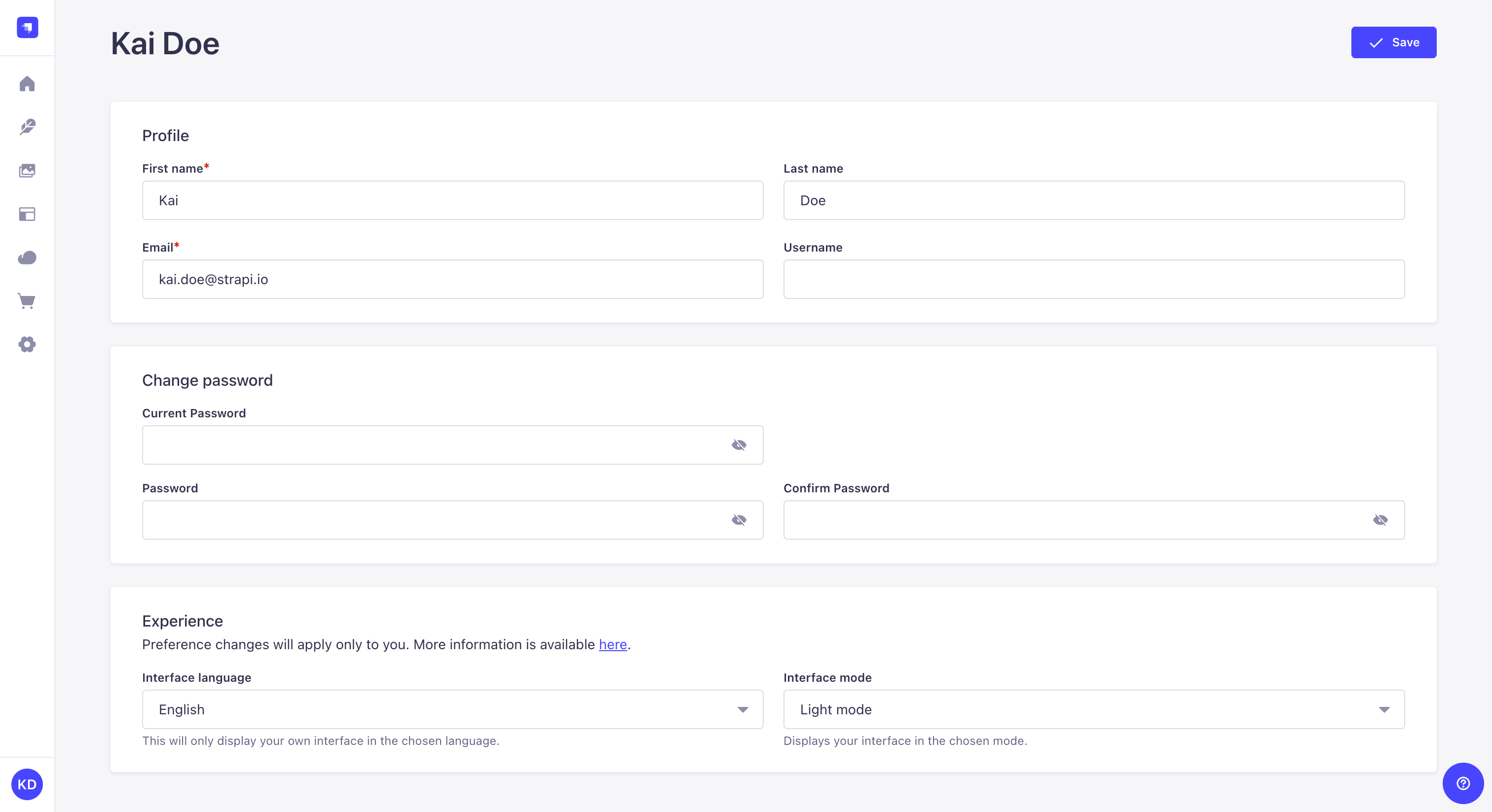The image size is (1492, 812).
Task: Open the 'here' information link
Action: click(613, 645)
